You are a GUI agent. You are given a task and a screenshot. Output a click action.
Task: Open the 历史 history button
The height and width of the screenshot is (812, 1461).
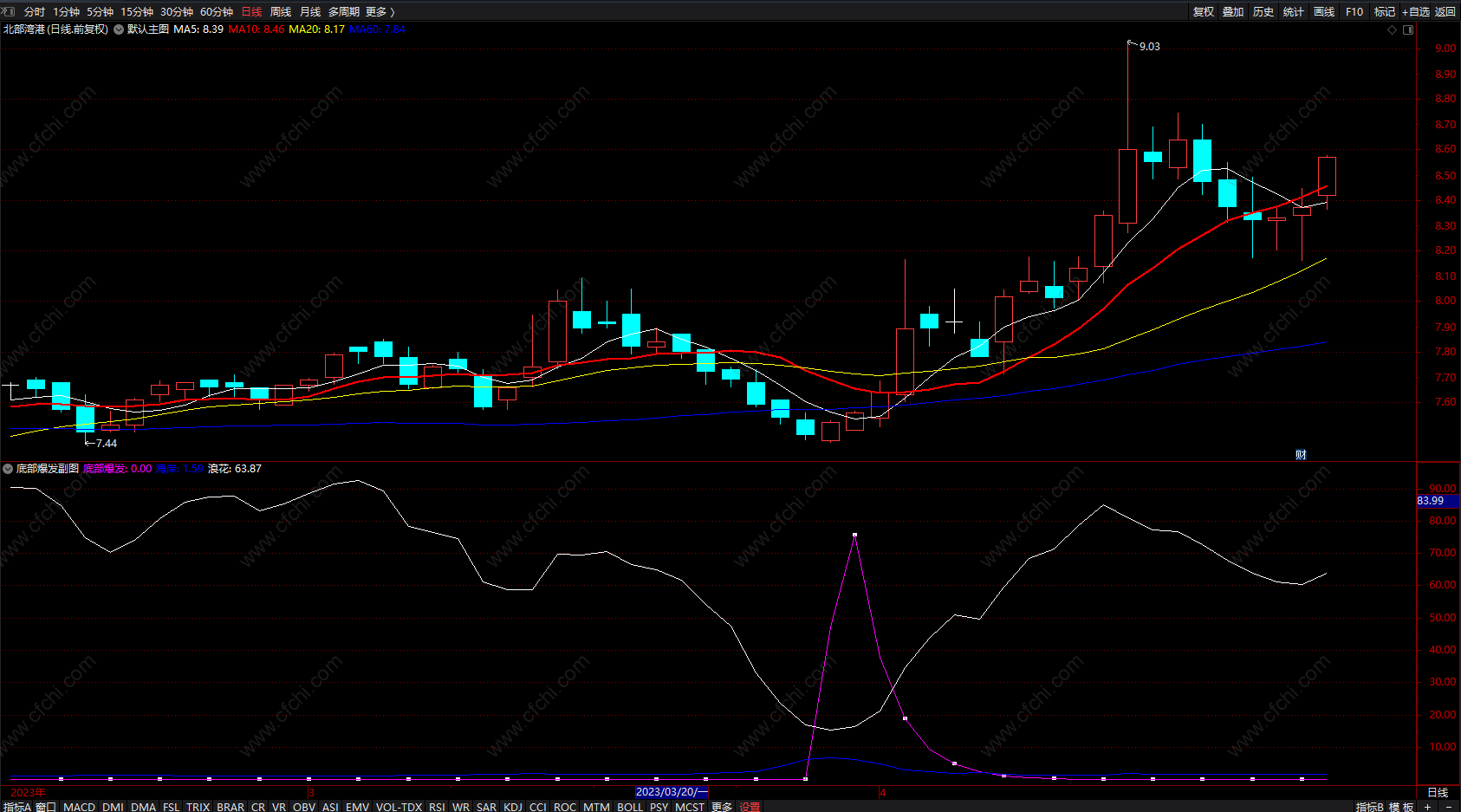tap(1263, 12)
